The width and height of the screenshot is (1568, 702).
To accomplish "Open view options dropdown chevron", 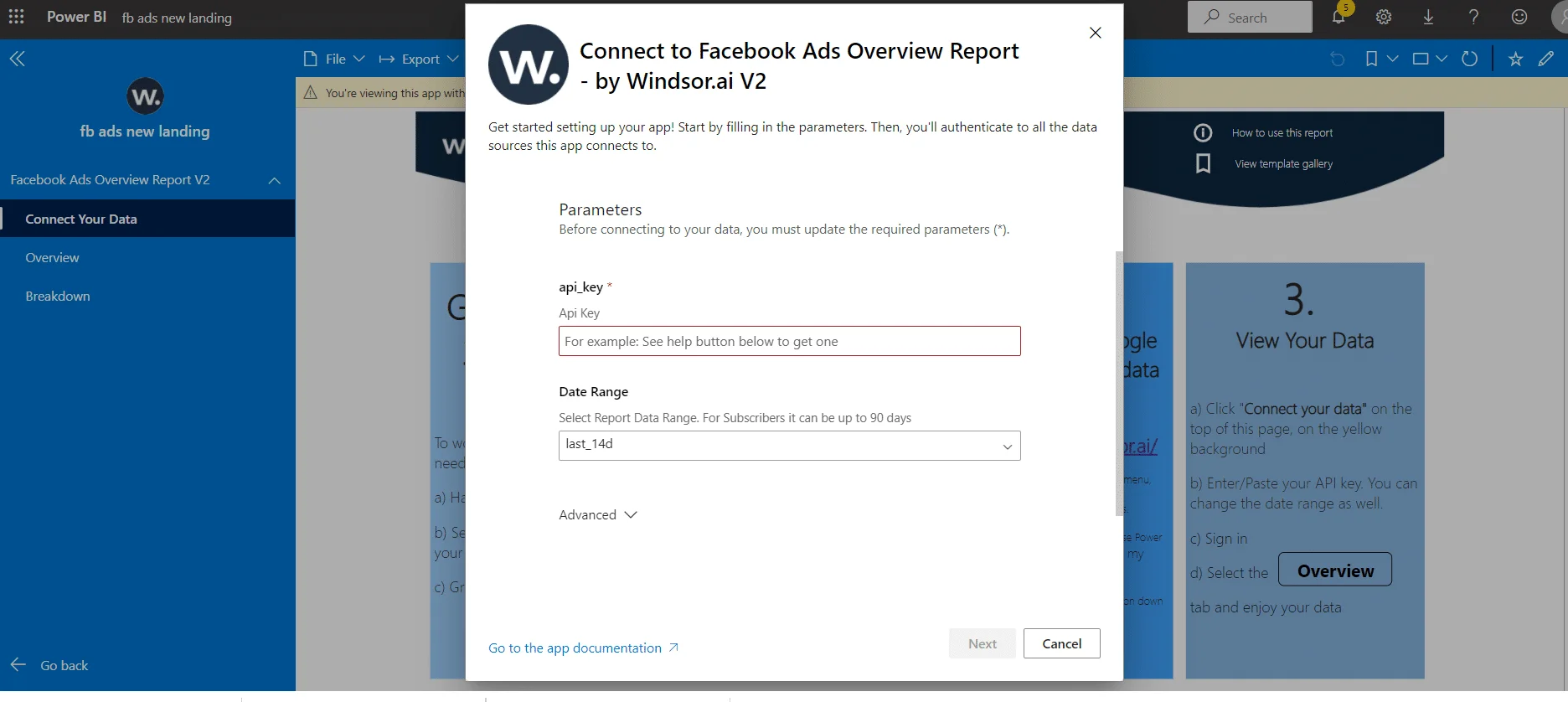I will (1442, 59).
